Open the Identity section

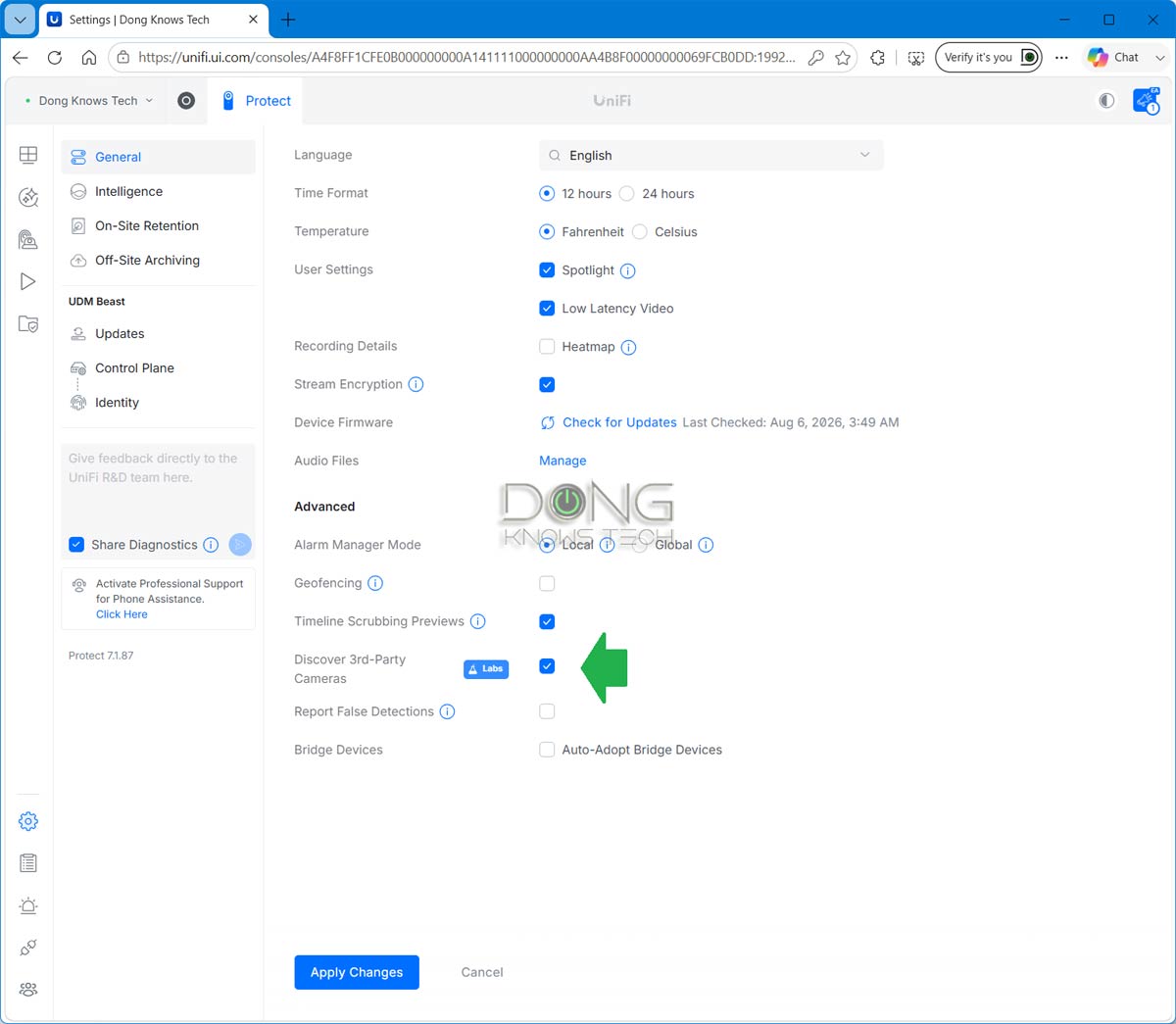159,403
